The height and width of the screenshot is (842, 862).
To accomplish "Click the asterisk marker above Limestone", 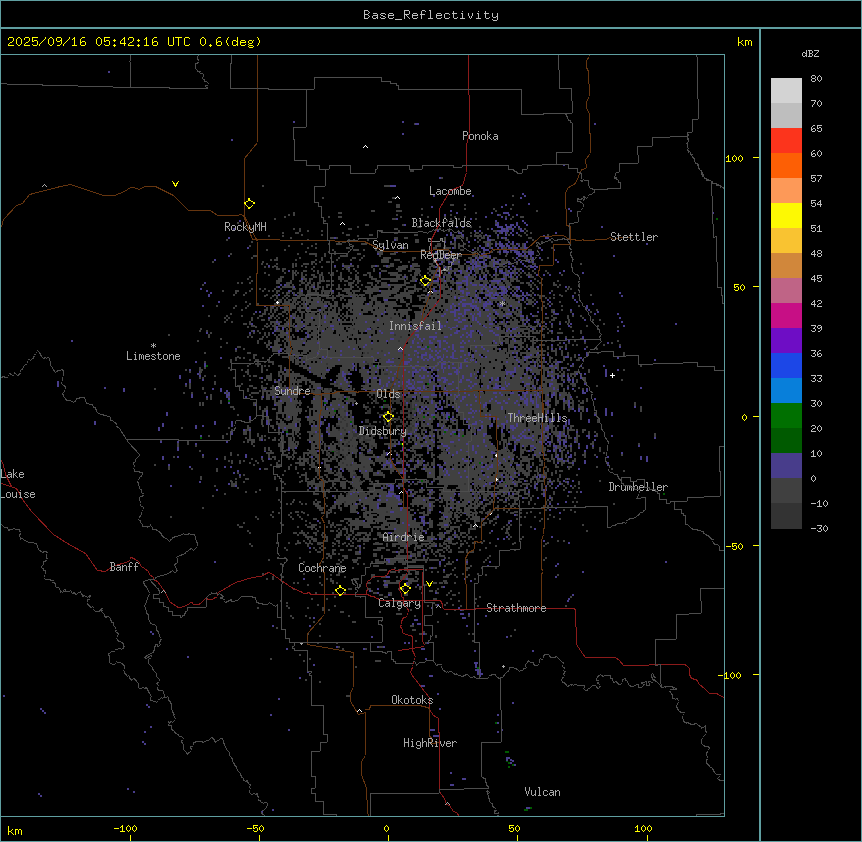I will (x=153, y=346).
